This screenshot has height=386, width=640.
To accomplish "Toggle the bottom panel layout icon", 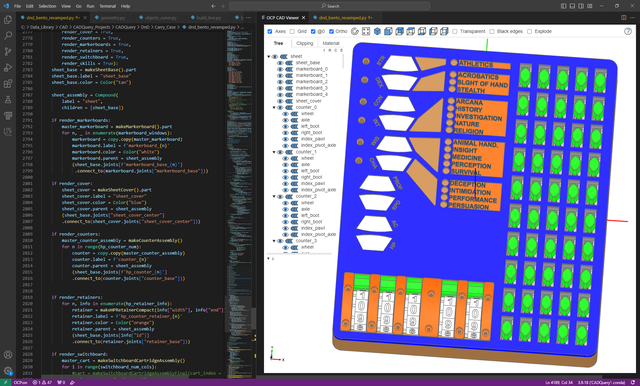I will [x=572, y=6].
